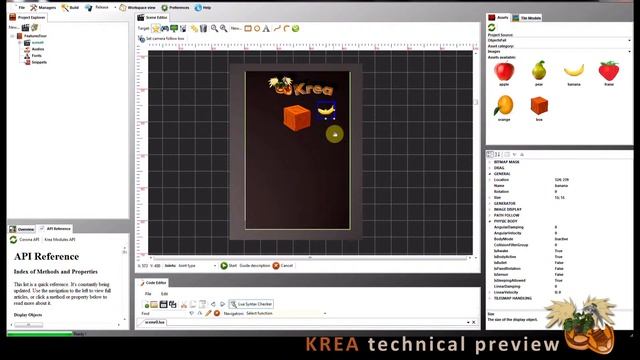Image resolution: width=640 pixels, height=360 pixels.
Task: Click the green speech bubble icon
Action: tap(174, 28)
